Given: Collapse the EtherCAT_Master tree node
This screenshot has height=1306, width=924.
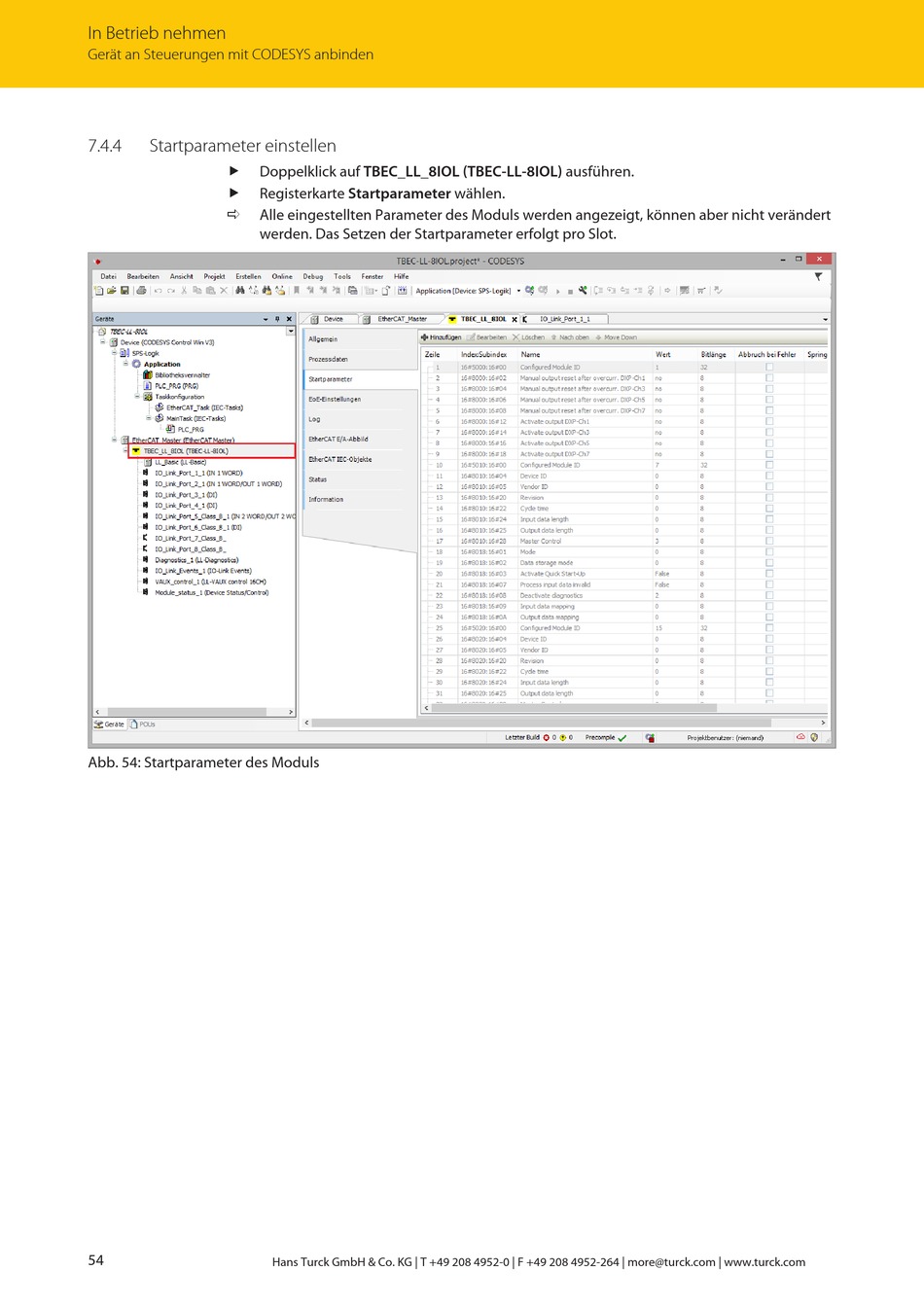Looking at the screenshot, I should tap(114, 441).
